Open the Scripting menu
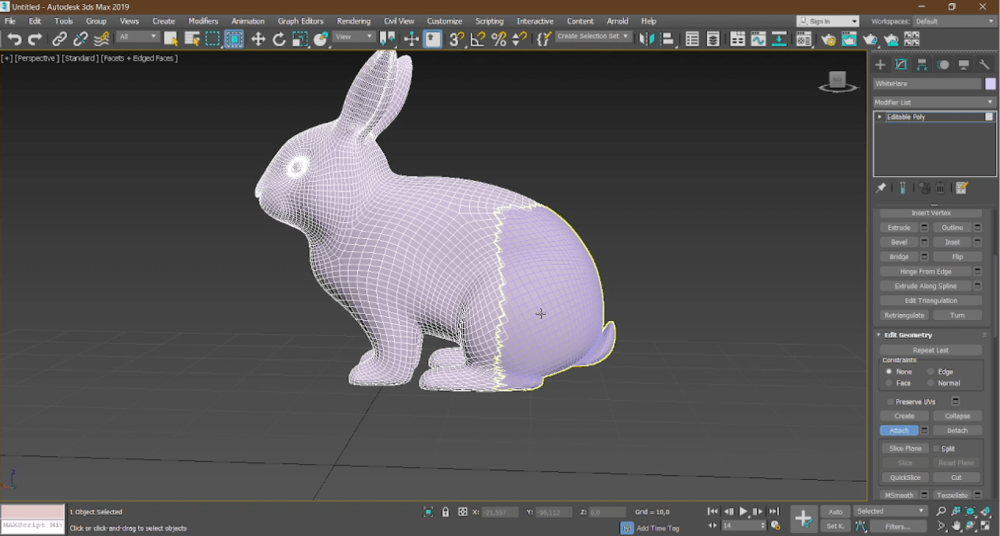This screenshot has height=536, width=1000. [x=489, y=21]
